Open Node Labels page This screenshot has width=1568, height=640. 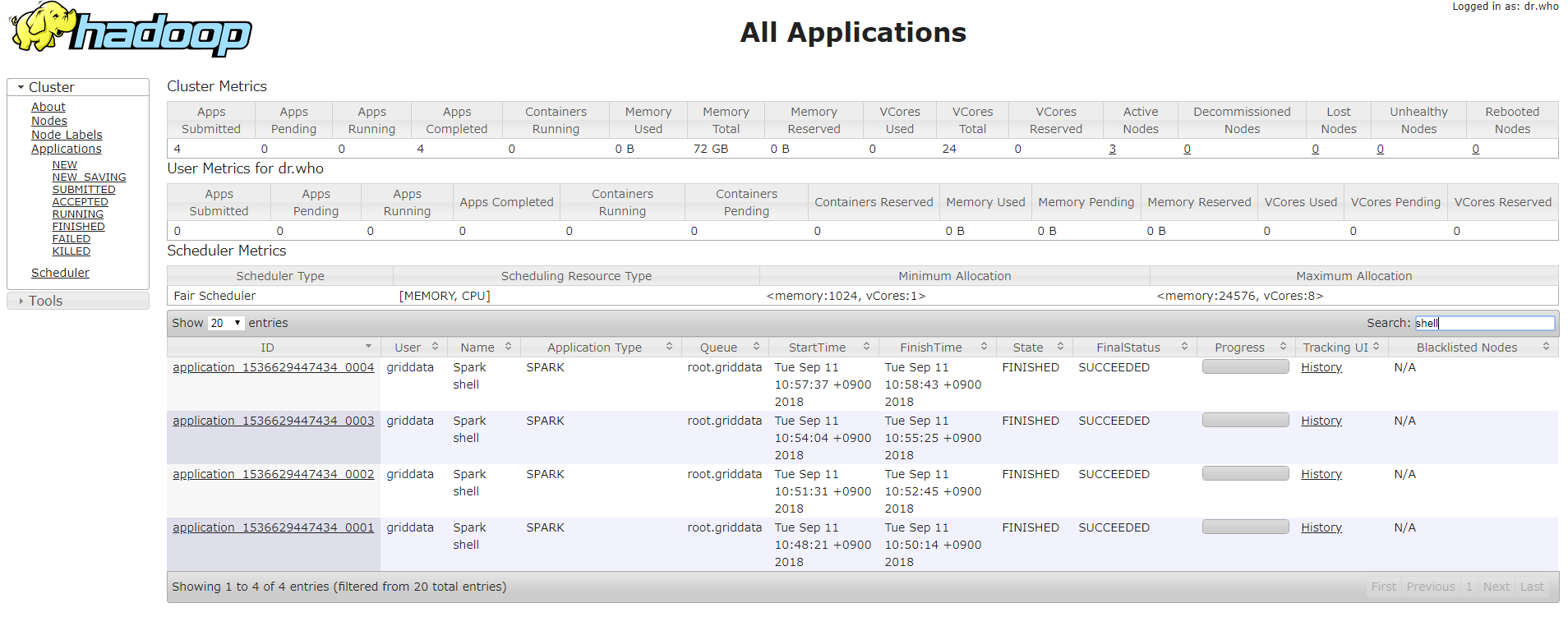tap(67, 135)
